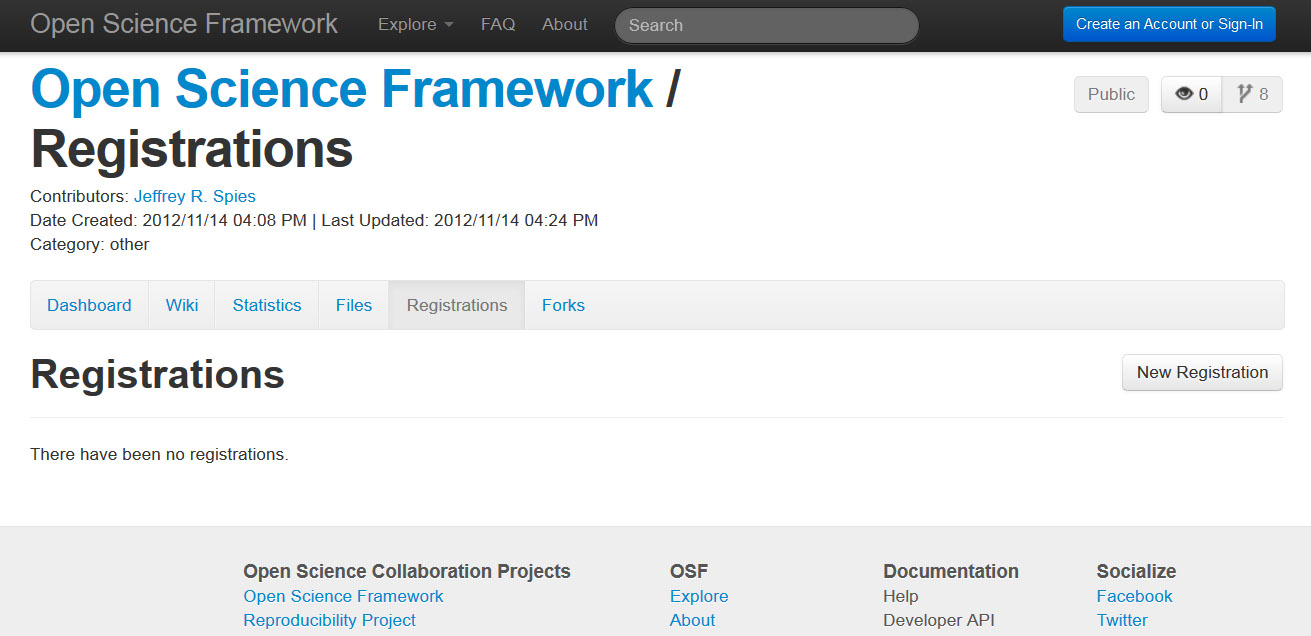The image size is (1311, 636).
Task: Click the eye watch count button
Action: tap(1191, 94)
